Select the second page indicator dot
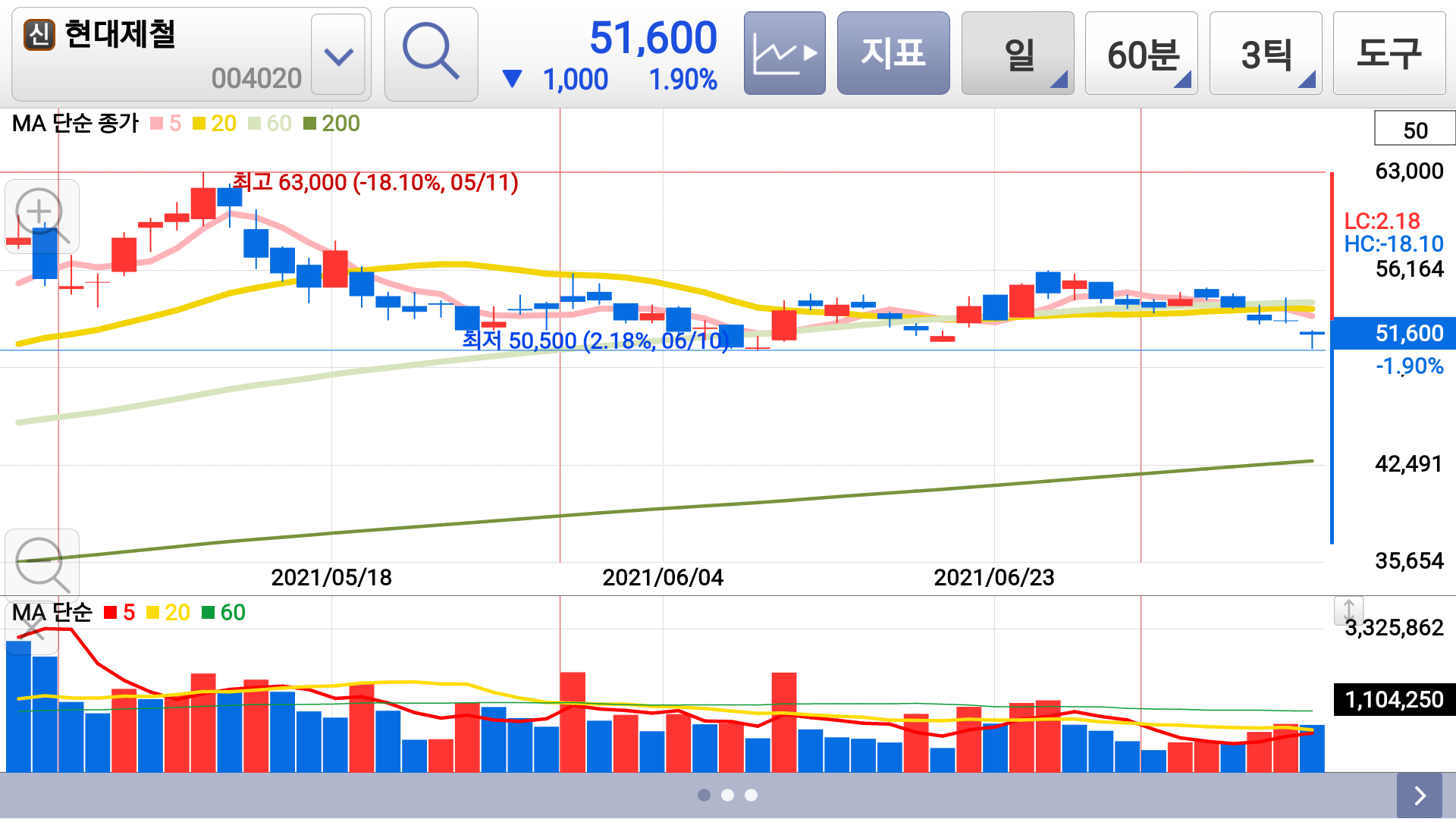 (727, 795)
